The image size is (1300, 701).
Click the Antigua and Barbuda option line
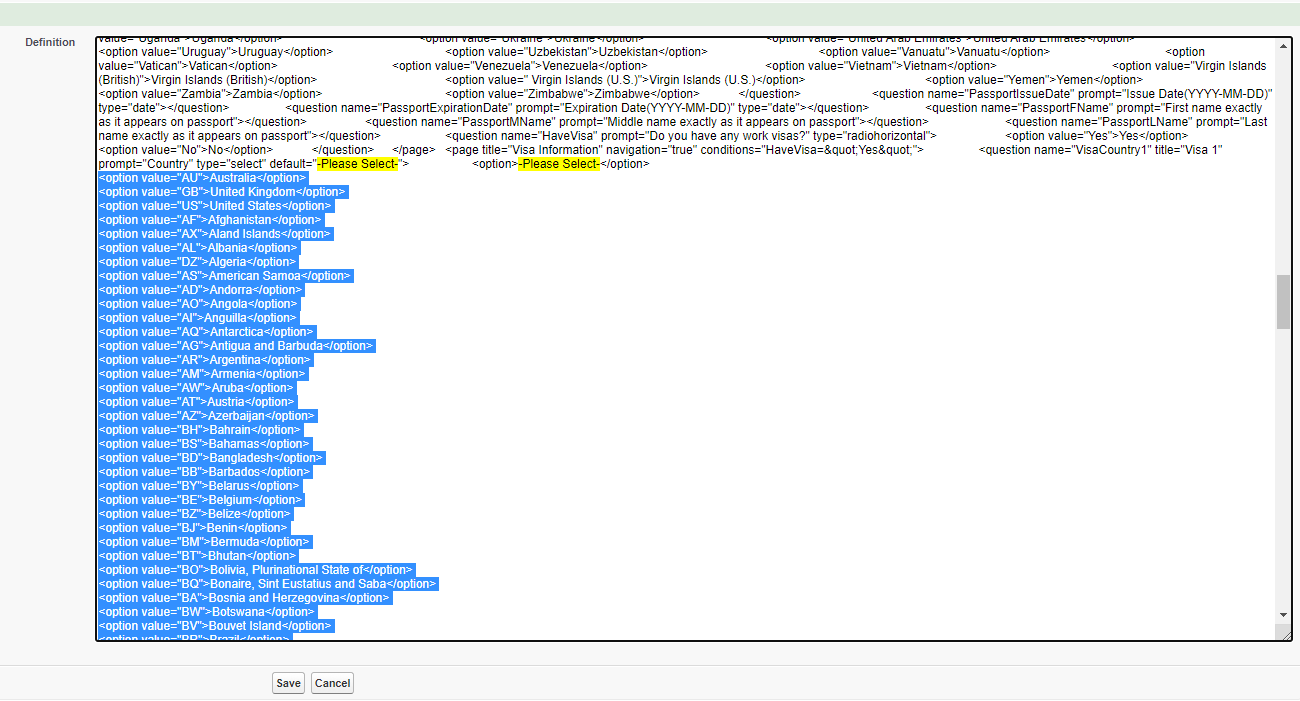click(236, 346)
